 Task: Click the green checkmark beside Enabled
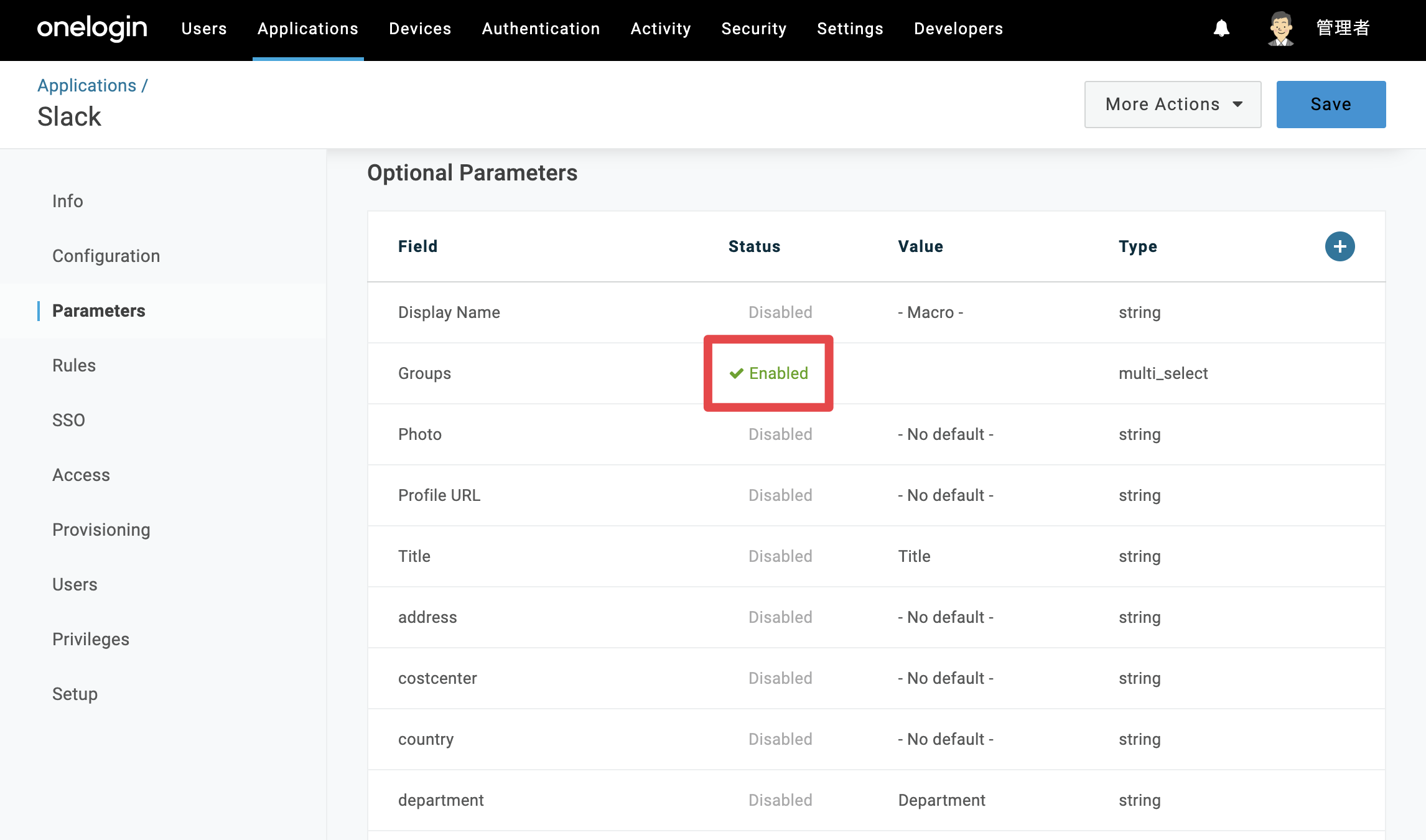pyautogui.click(x=737, y=373)
